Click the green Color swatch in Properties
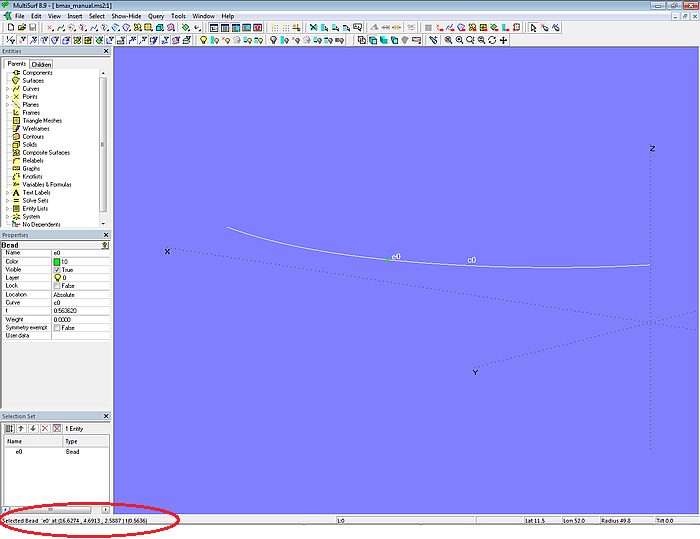The image size is (700, 539). coord(57,261)
